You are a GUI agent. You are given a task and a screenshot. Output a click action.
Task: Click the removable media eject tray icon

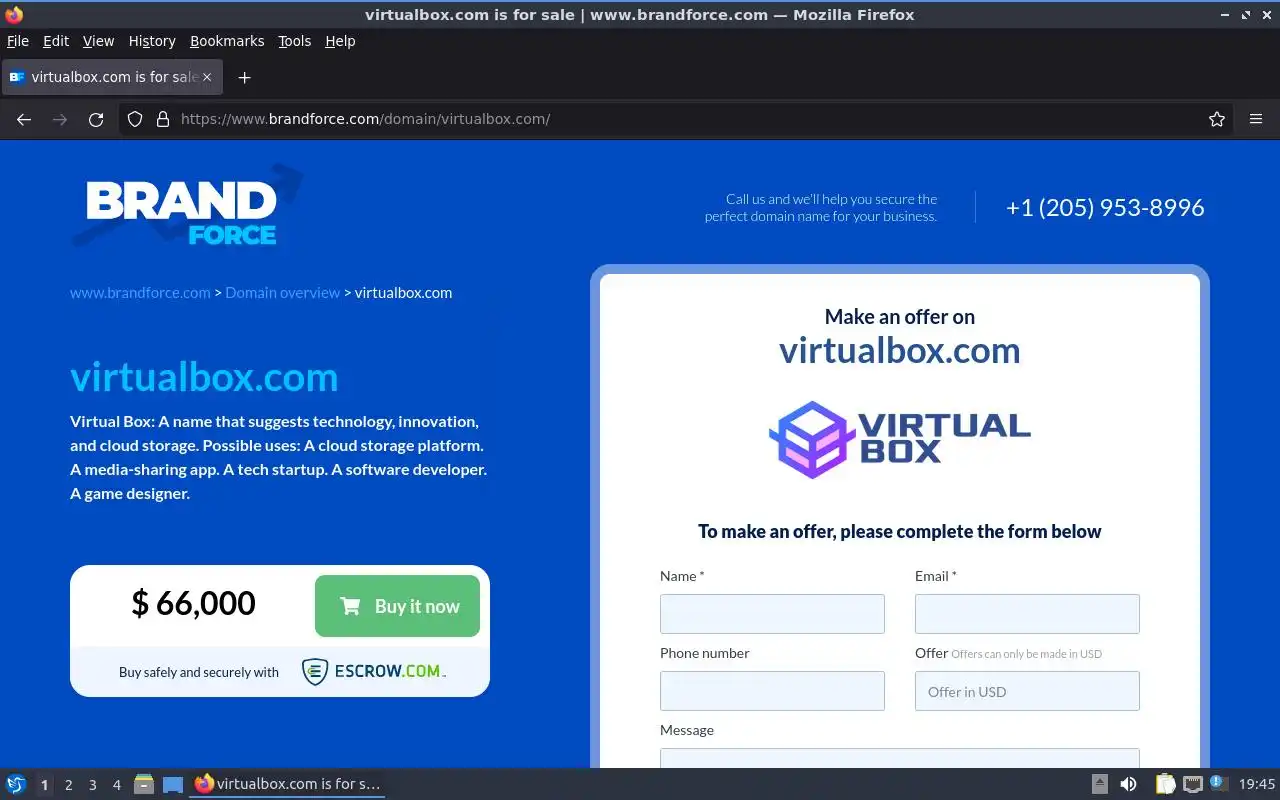point(1099,784)
